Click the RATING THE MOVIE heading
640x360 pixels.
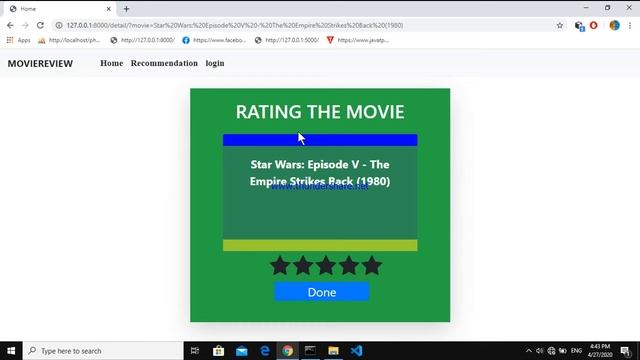tap(320, 112)
